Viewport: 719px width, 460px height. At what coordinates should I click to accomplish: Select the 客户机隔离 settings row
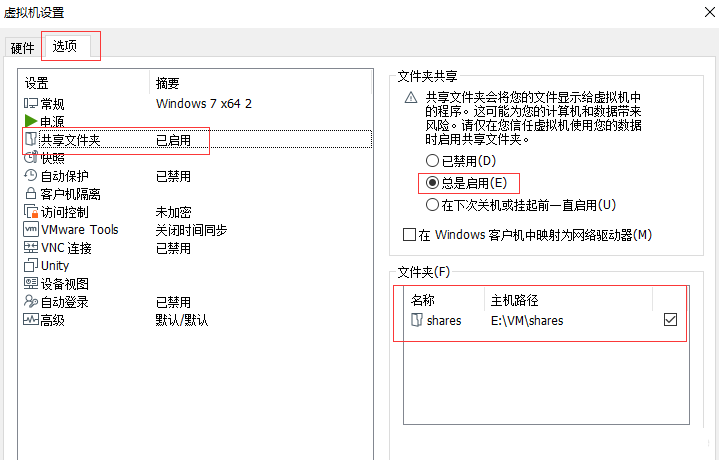click(x=196, y=194)
